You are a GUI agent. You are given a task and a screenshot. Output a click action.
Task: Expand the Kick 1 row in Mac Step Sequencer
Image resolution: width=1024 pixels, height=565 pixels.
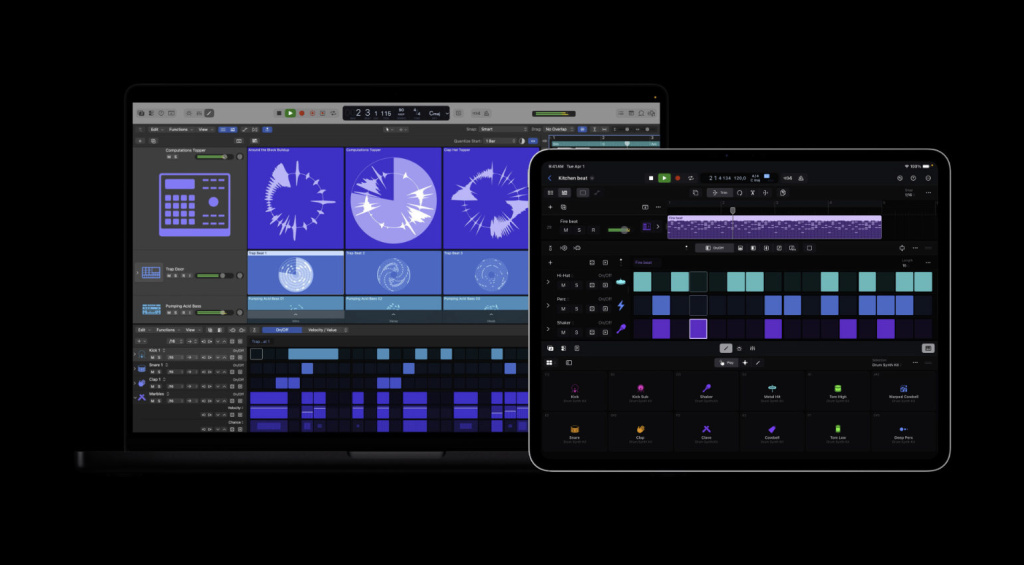(x=135, y=354)
